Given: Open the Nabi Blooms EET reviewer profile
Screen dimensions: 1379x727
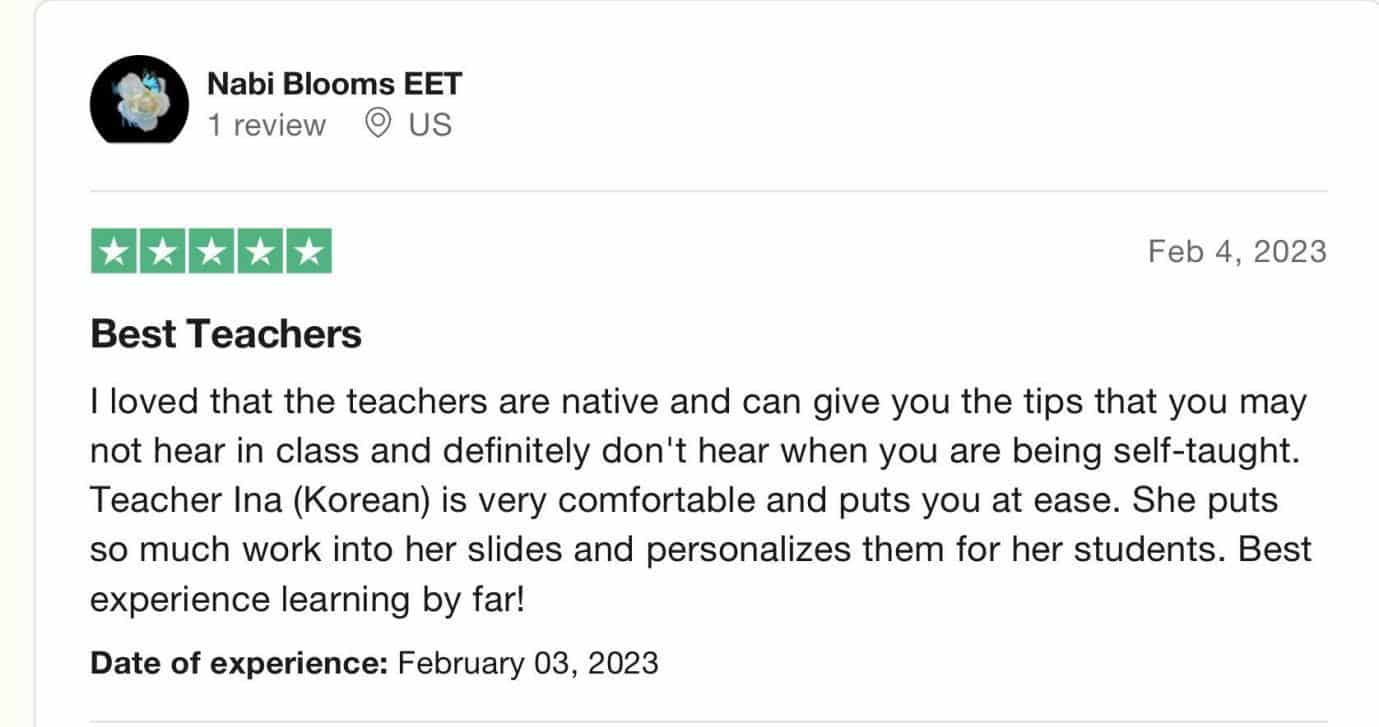Looking at the screenshot, I should coord(334,84).
